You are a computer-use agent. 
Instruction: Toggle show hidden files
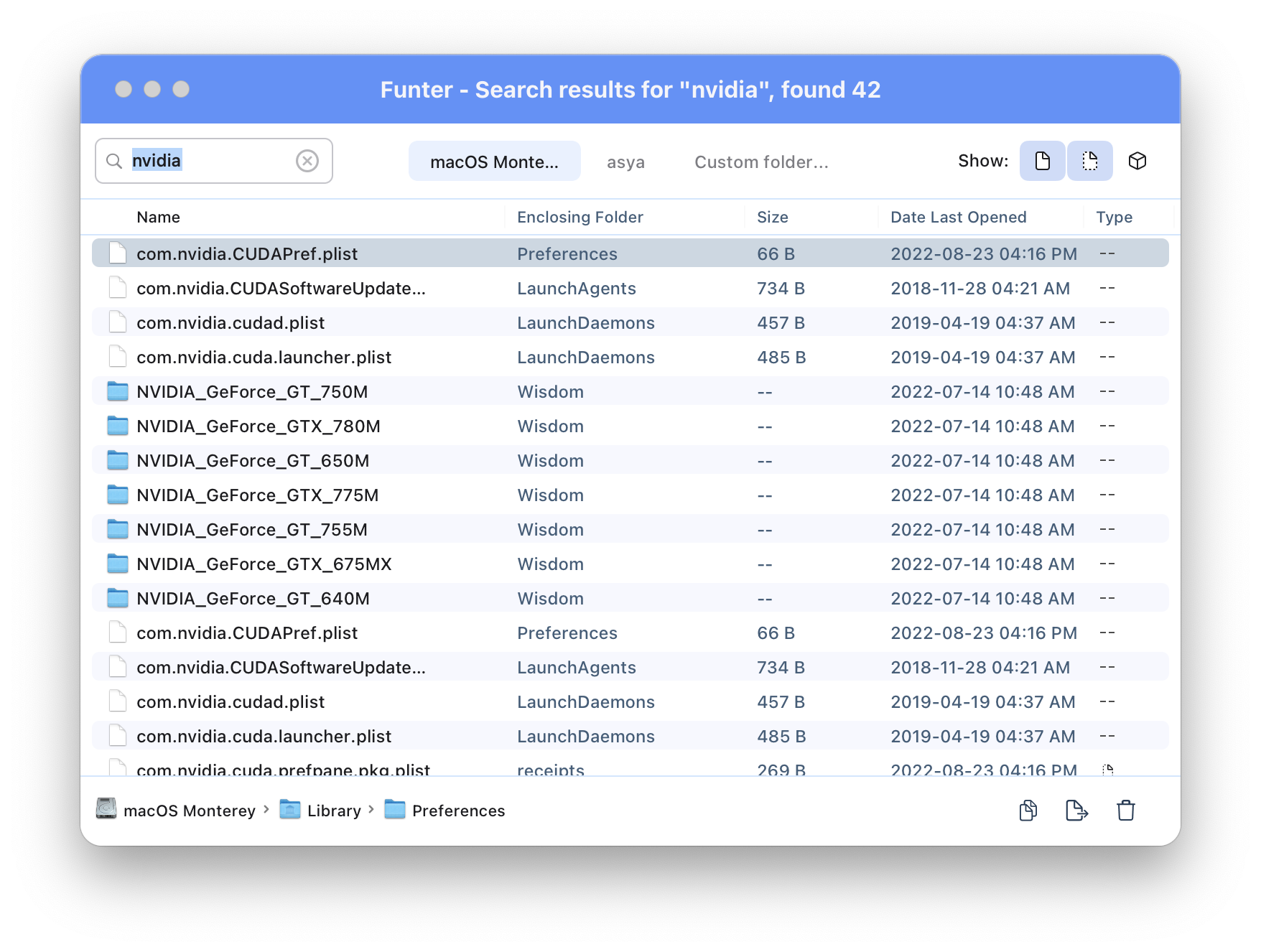pos(1089,161)
